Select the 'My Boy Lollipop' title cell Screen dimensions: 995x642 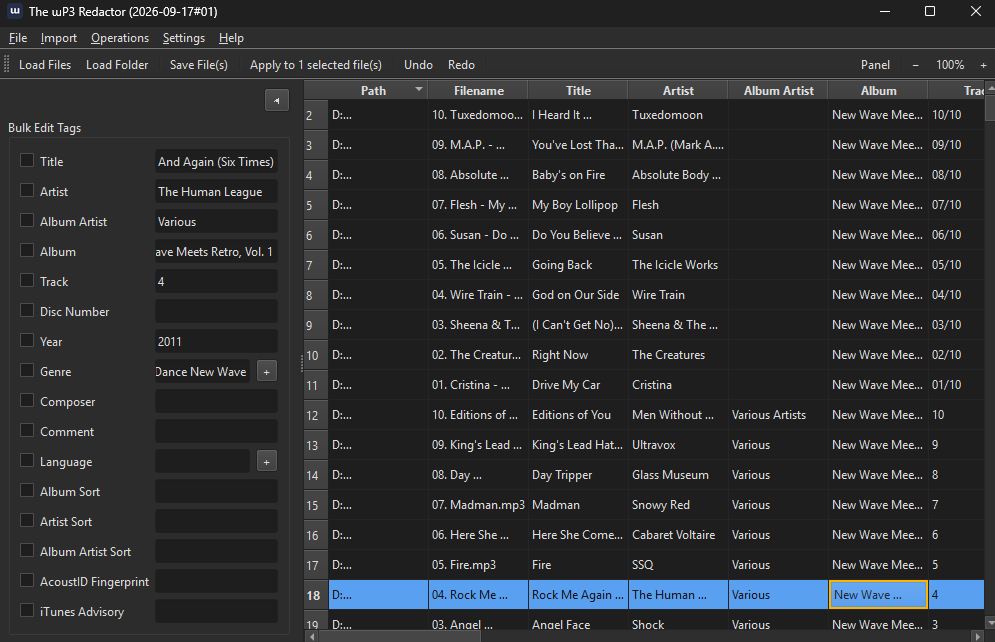pos(578,205)
